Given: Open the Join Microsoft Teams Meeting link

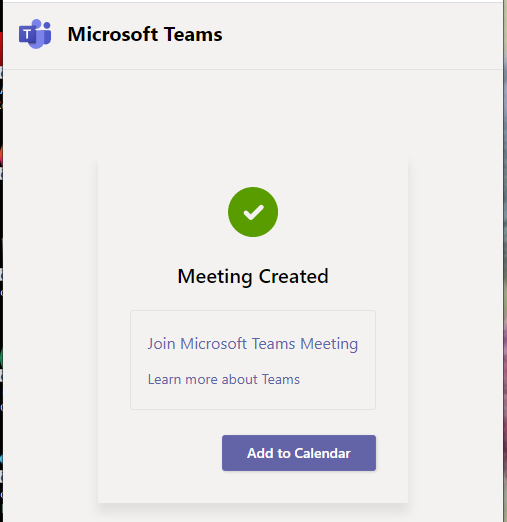Looking at the screenshot, I should (253, 344).
